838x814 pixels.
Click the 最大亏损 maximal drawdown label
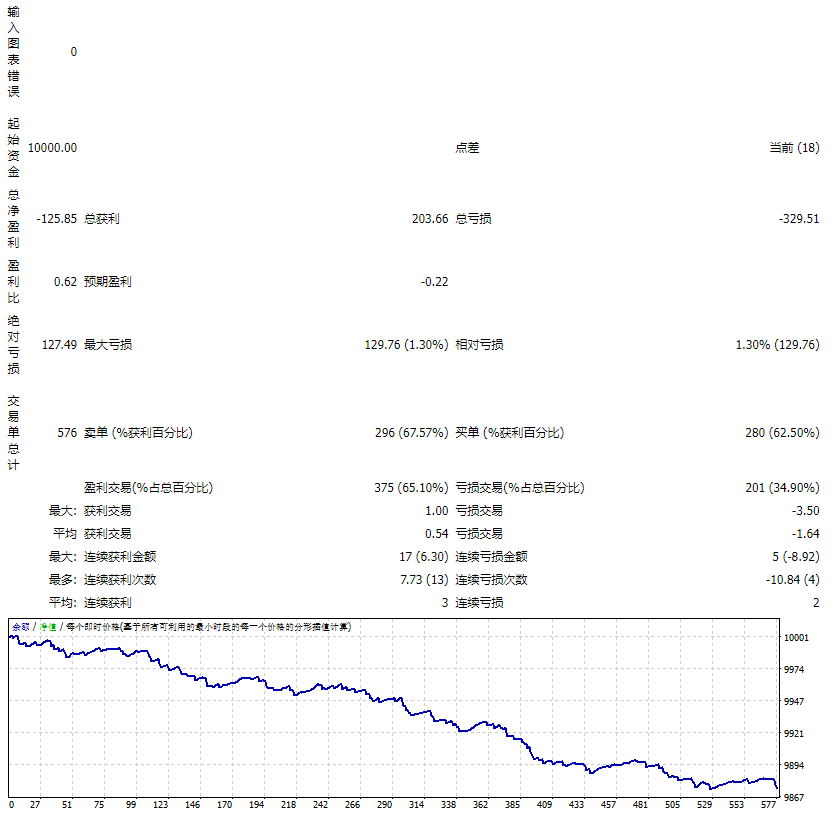tap(107, 345)
